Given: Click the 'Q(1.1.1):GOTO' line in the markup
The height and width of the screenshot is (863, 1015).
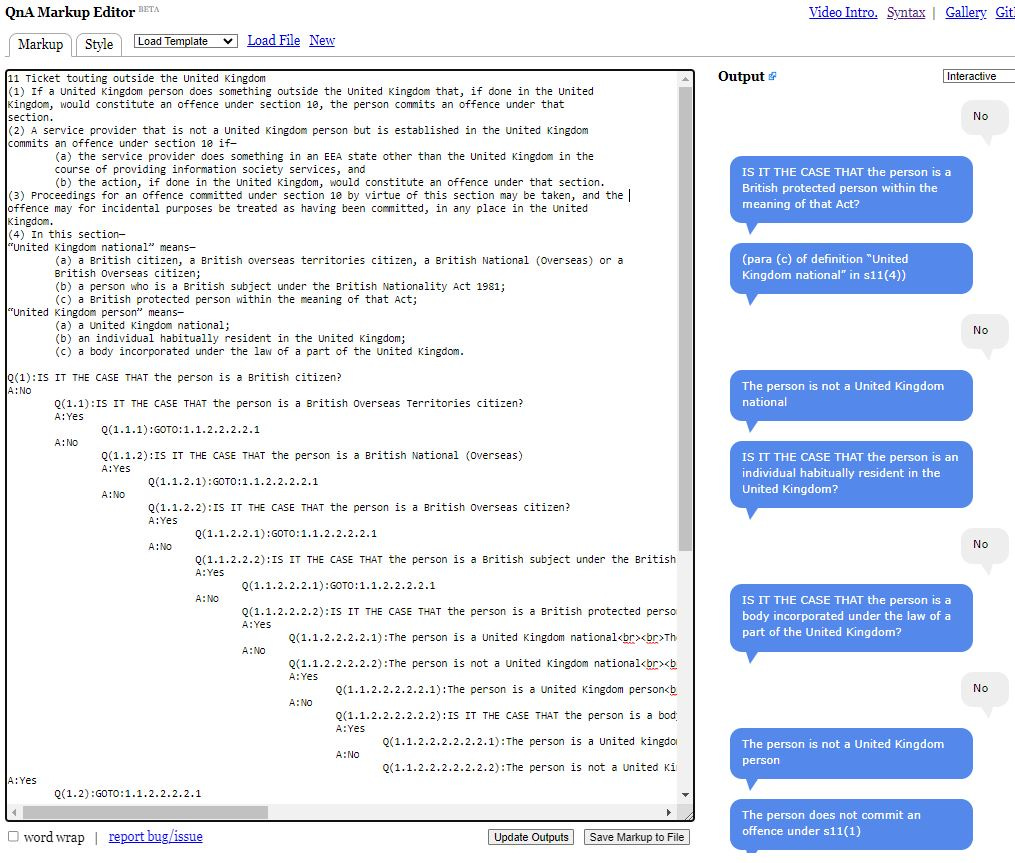Looking at the screenshot, I should tap(181, 430).
